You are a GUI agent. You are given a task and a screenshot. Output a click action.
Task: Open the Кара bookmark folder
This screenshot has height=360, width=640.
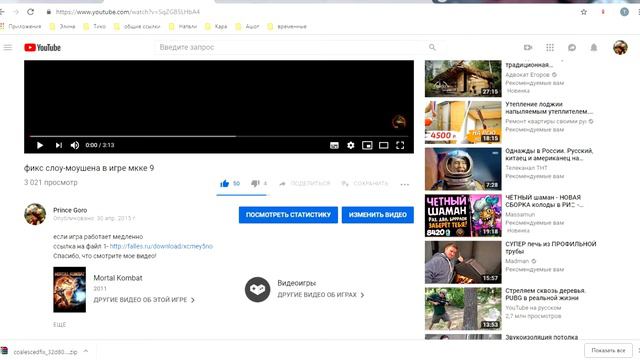tap(216, 27)
